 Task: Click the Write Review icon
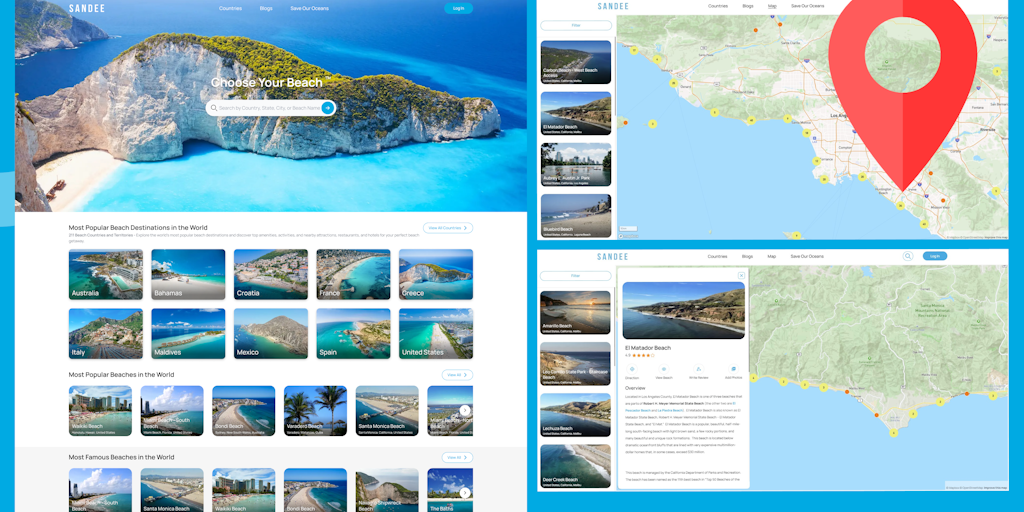click(x=698, y=371)
